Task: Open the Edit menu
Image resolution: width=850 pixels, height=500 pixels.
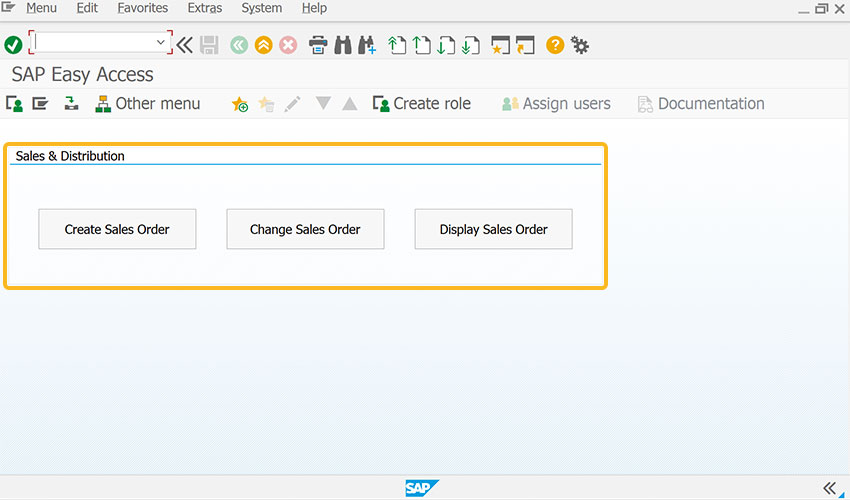Action: [x=87, y=8]
